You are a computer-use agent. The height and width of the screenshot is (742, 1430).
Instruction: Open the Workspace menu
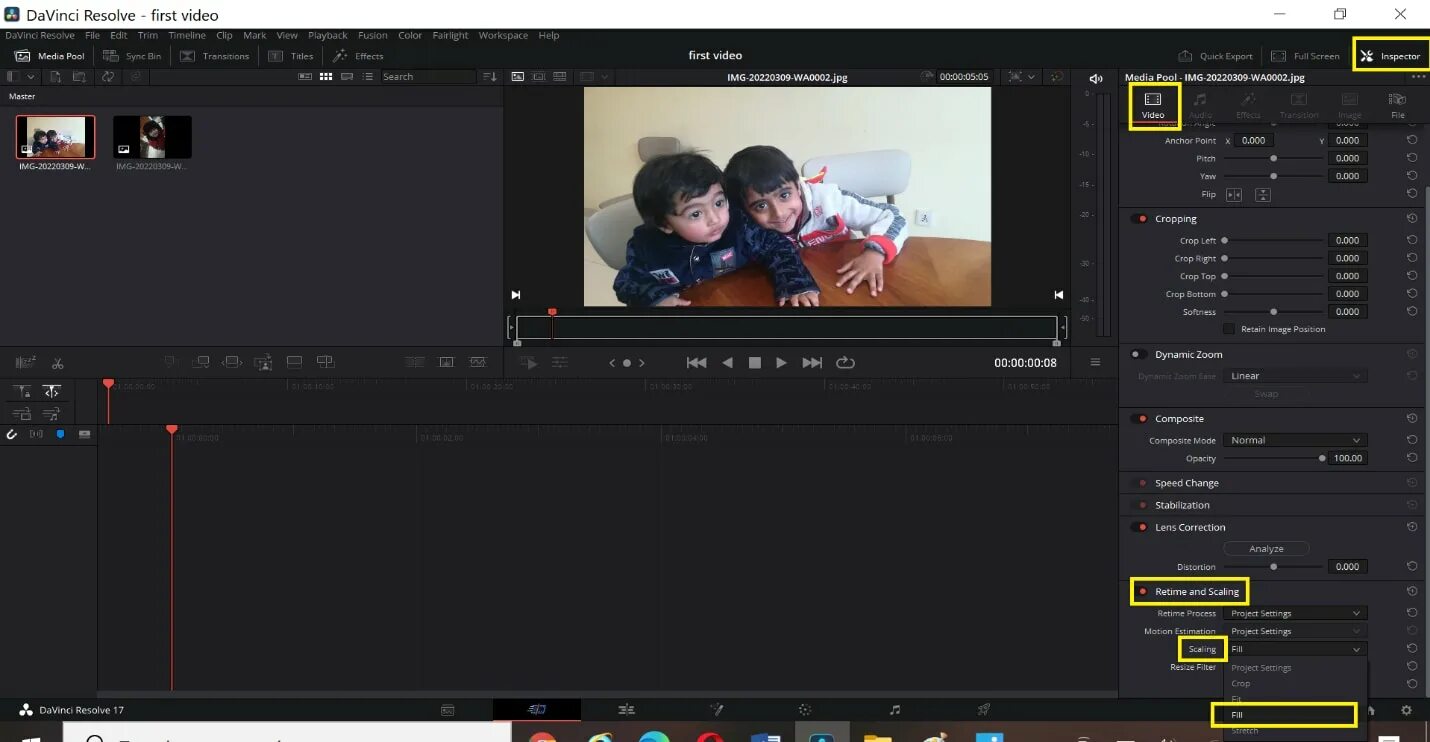coord(503,35)
